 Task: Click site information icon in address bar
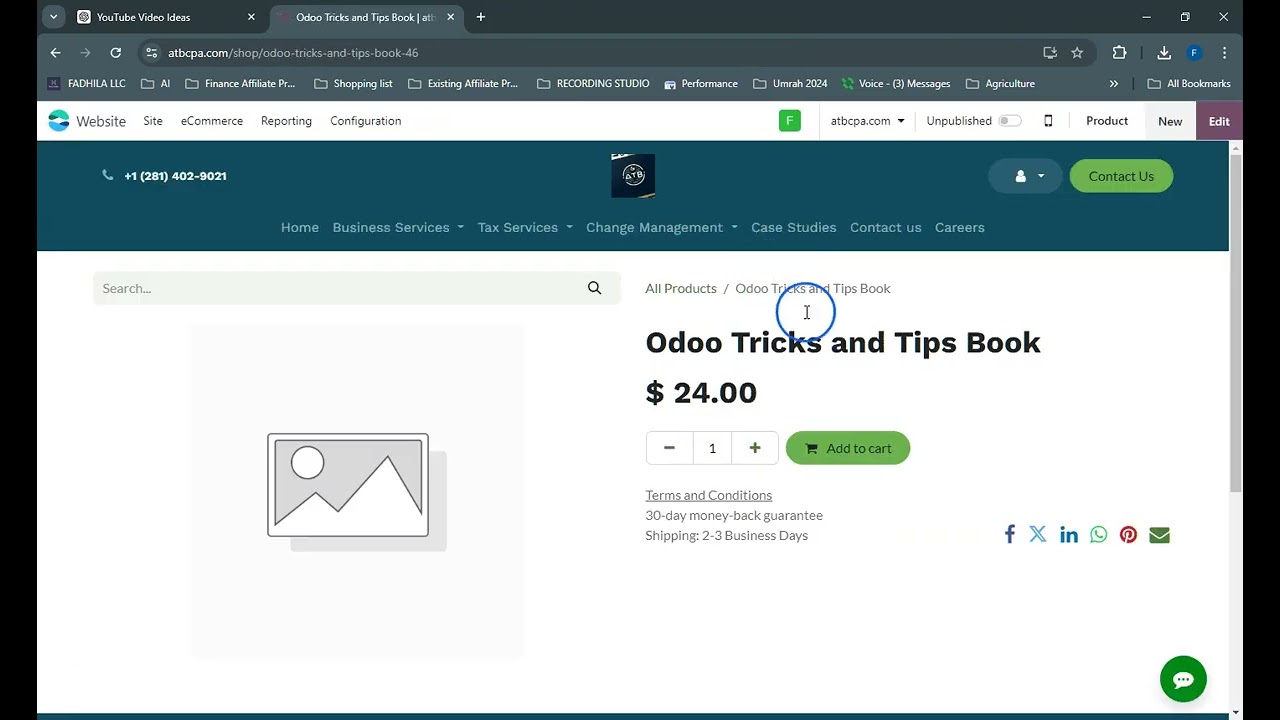(151, 53)
